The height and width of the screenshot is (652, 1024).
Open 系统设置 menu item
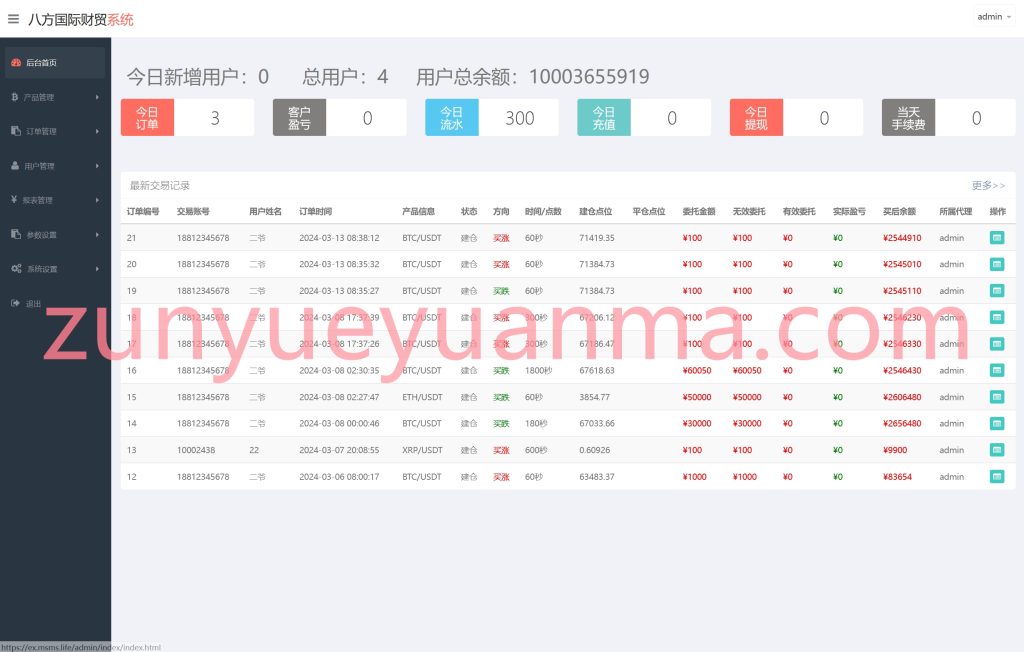(56, 269)
